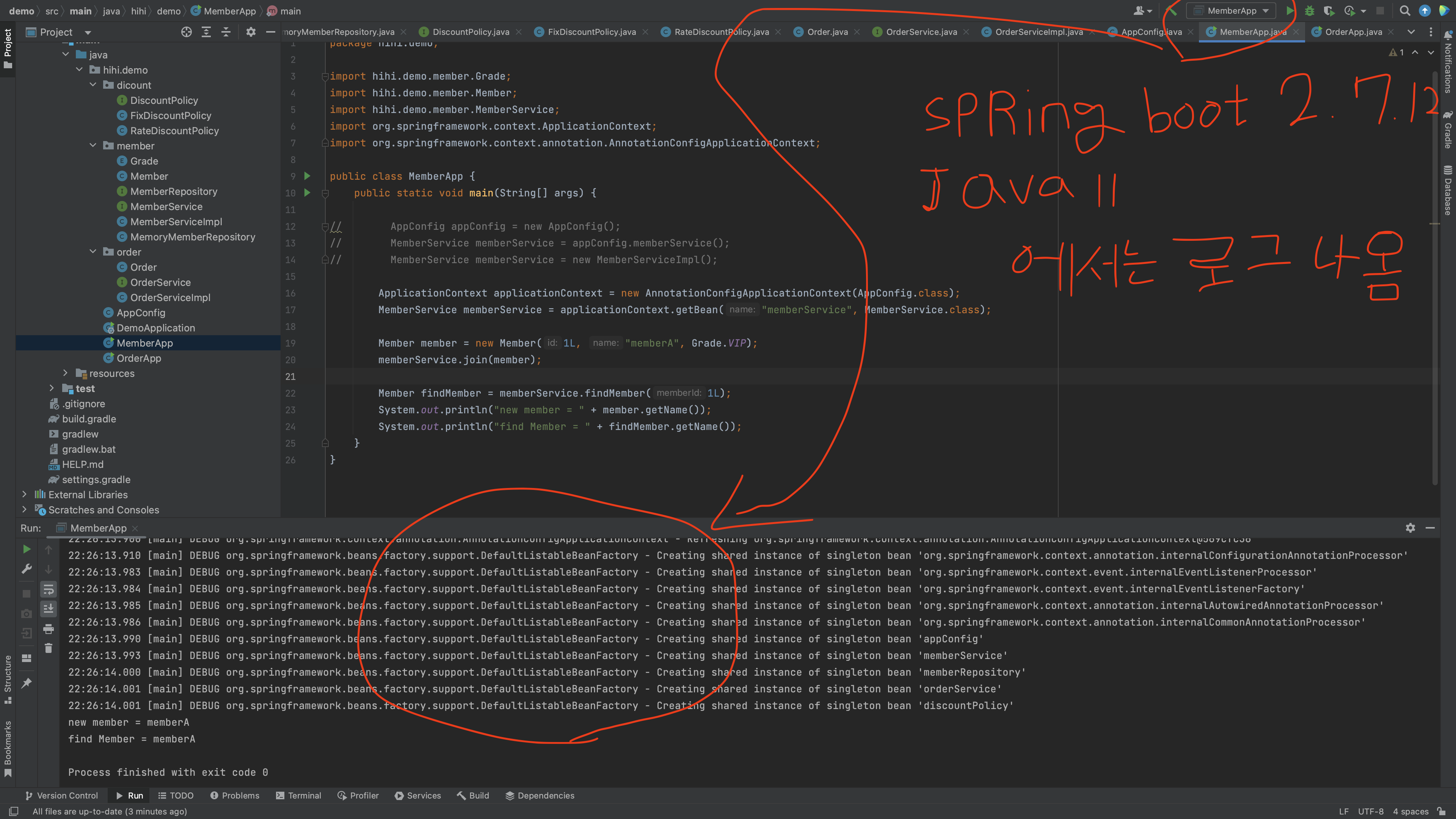Click the warning count indicator
The height and width of the screenshot is (819, 1456).
pyautogui.click(x=1396, y=52)
